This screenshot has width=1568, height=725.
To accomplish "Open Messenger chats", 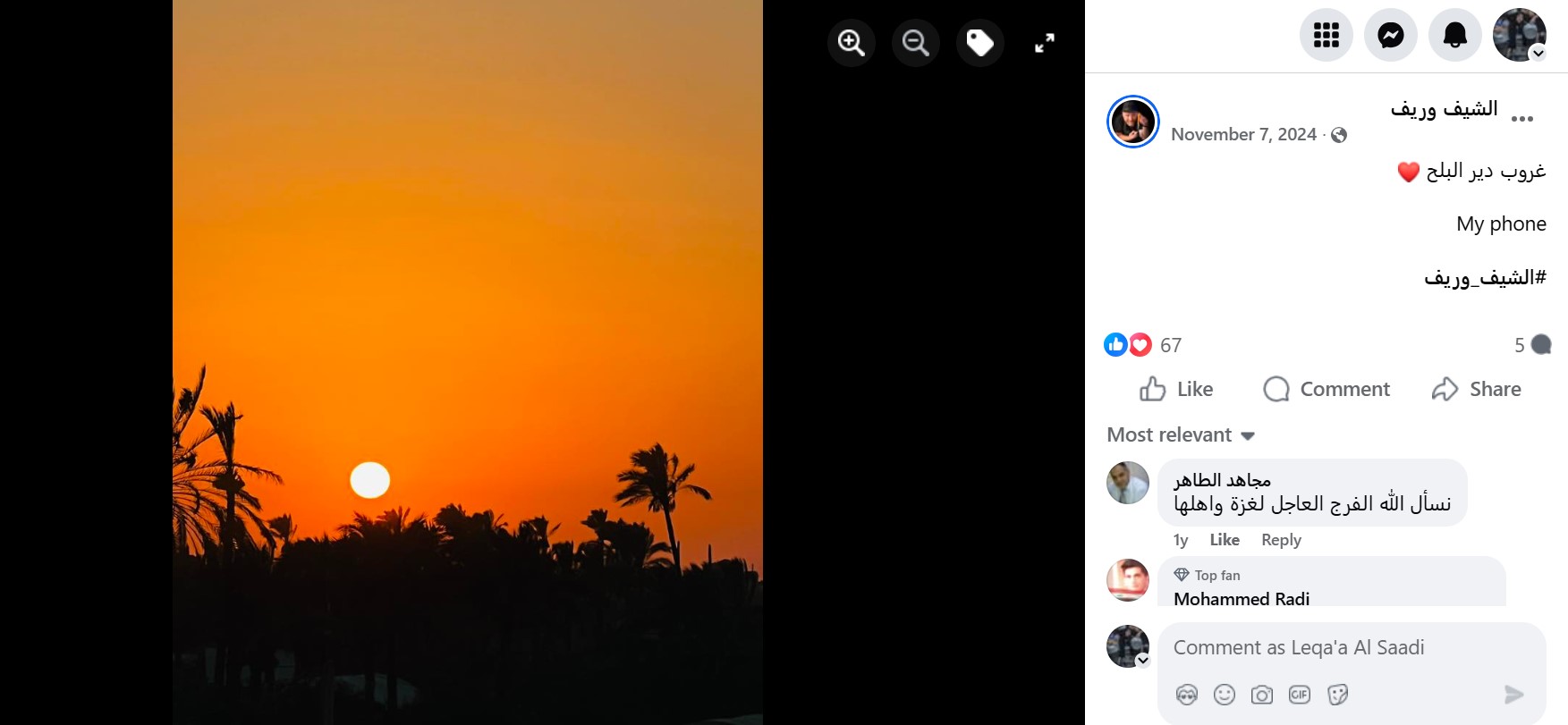I will point(1390,35).
